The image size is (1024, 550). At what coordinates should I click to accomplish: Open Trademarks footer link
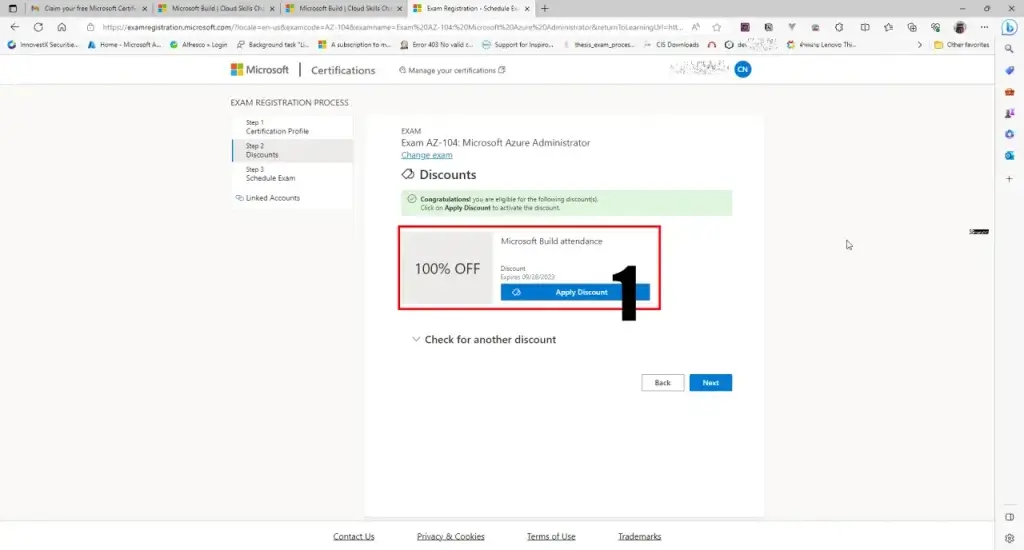tap(639, 536)
